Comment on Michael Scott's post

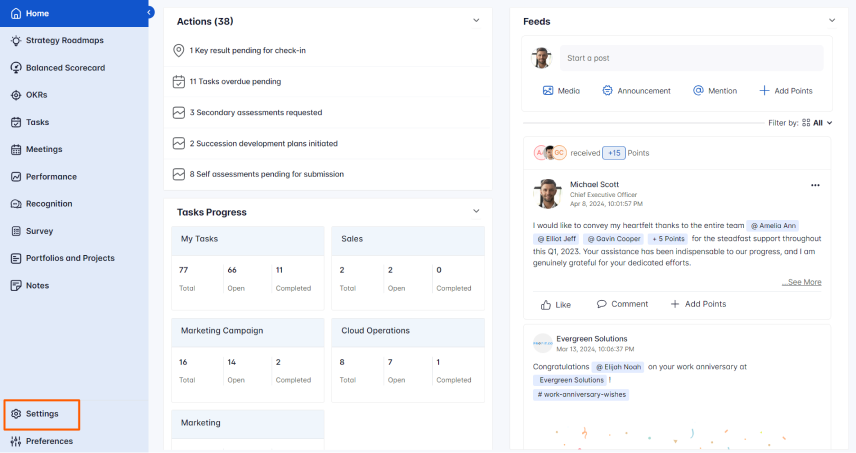[622, 304]
